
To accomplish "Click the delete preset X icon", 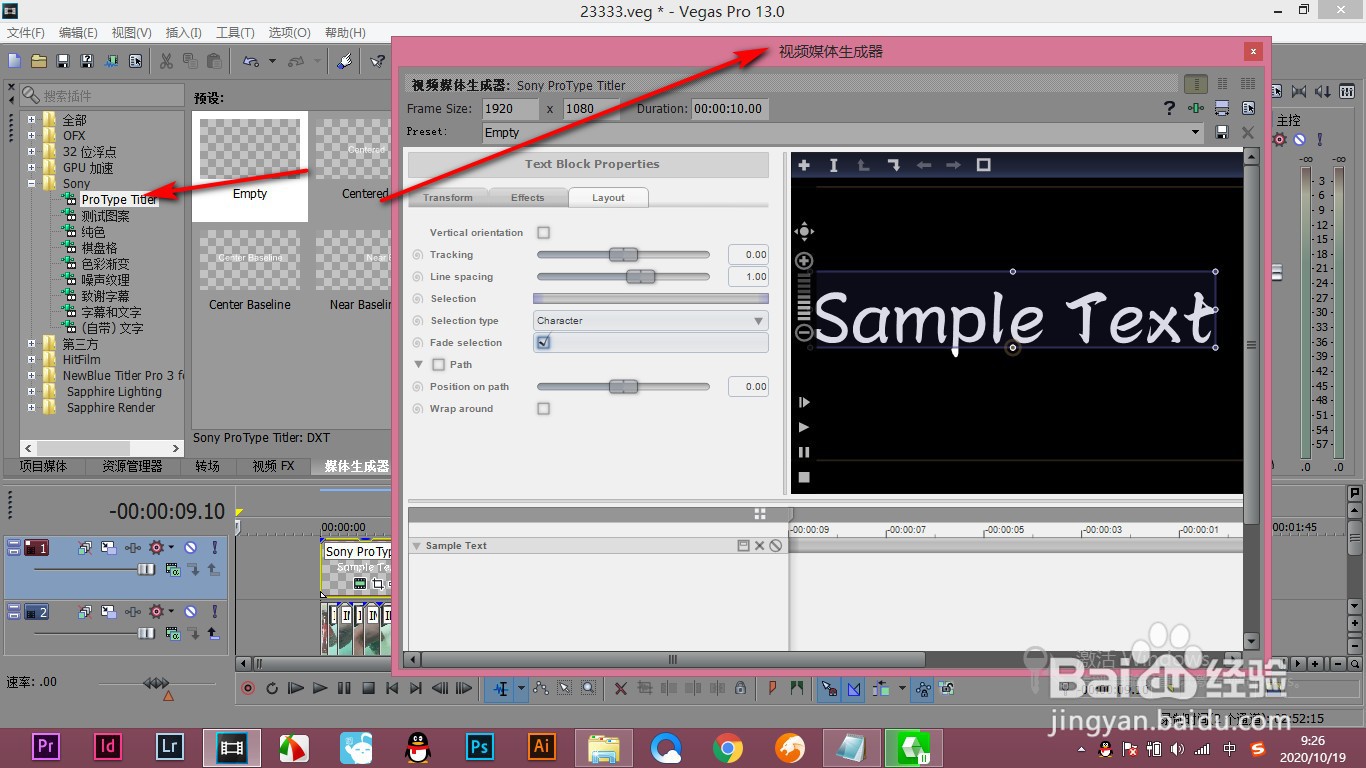I will pos(1247,132).
